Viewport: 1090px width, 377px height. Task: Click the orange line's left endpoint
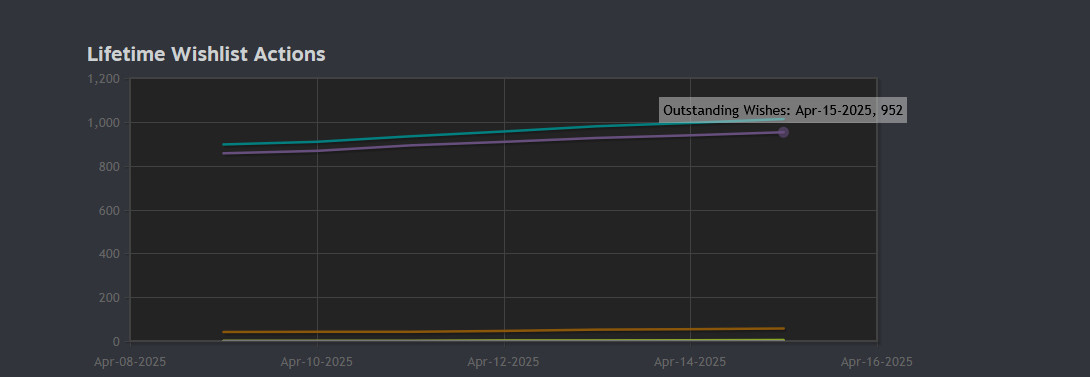(224, 332)
